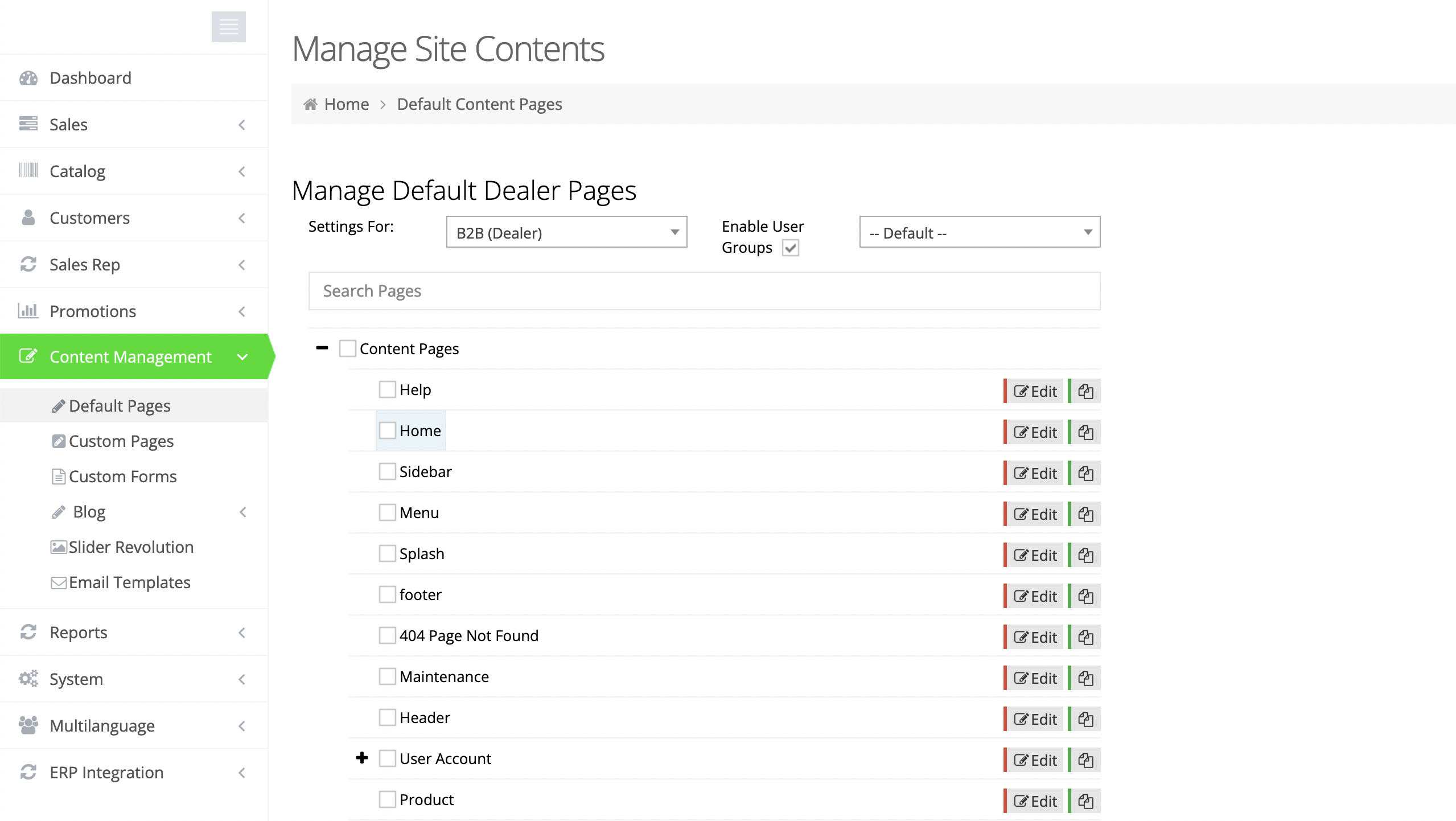
Task: Check the Header page checkbox
Action: click(387, 717)
